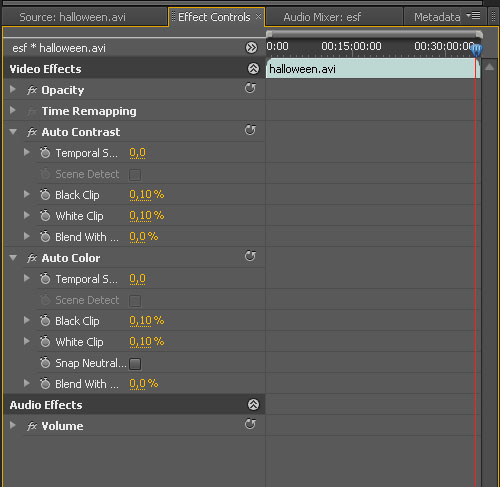
Task: Enable Snap Neutral Midtones checkbox
Action: pos(135,364)
